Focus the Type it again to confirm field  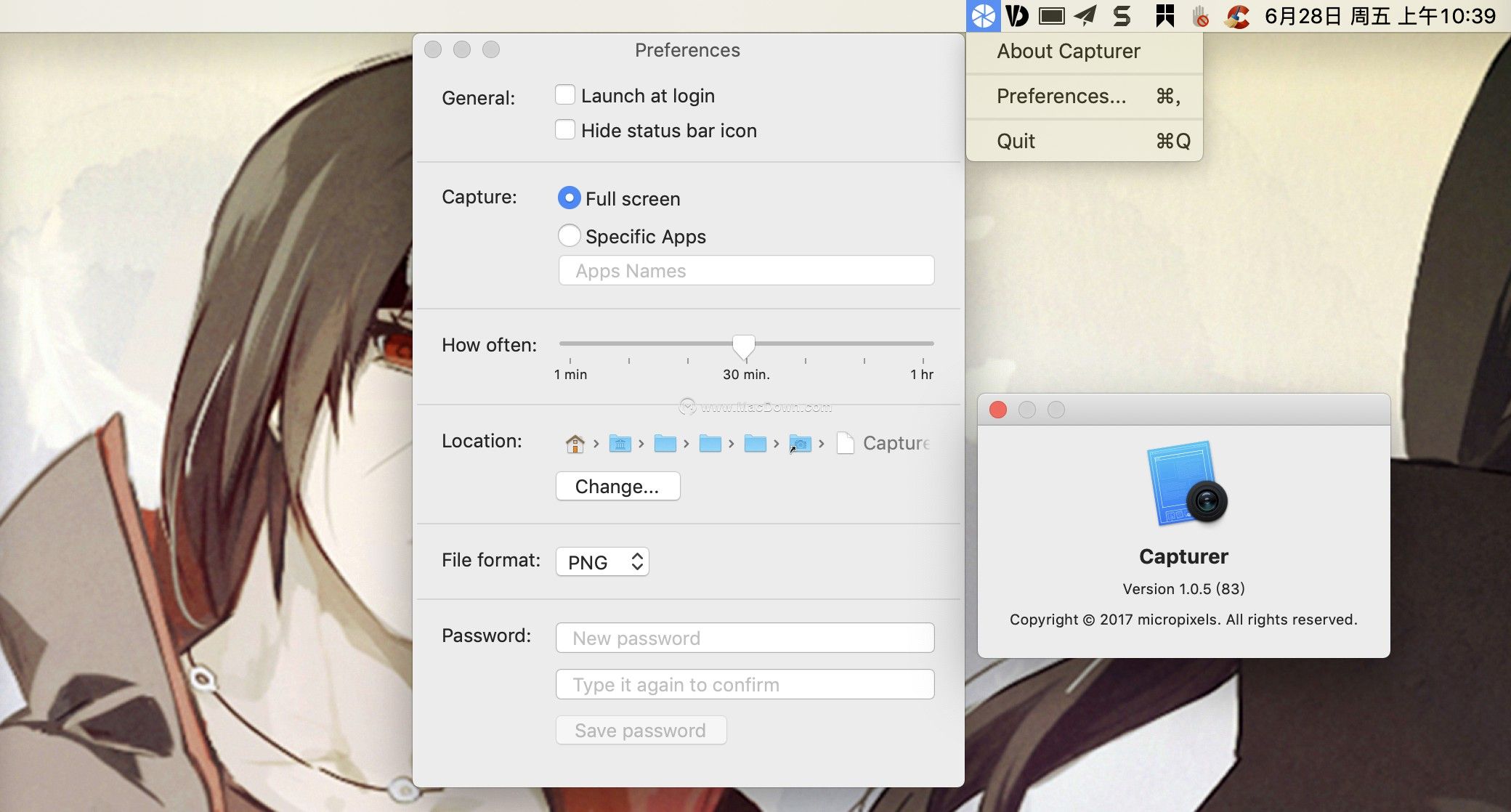745,684
